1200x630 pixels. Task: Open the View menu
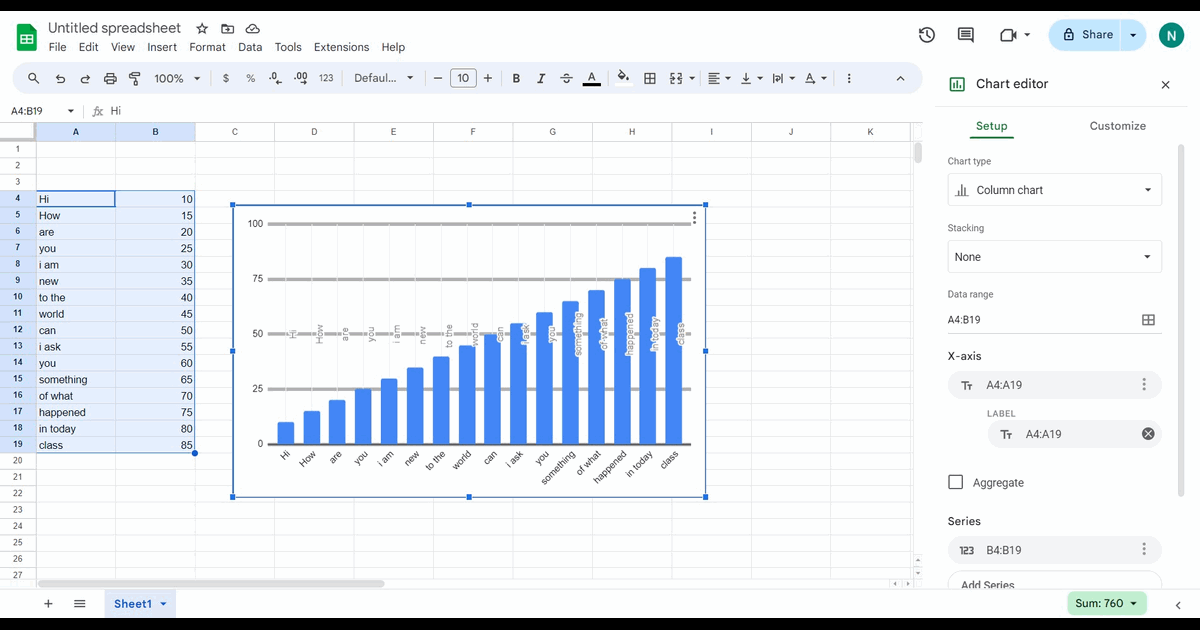coord(123,47)
